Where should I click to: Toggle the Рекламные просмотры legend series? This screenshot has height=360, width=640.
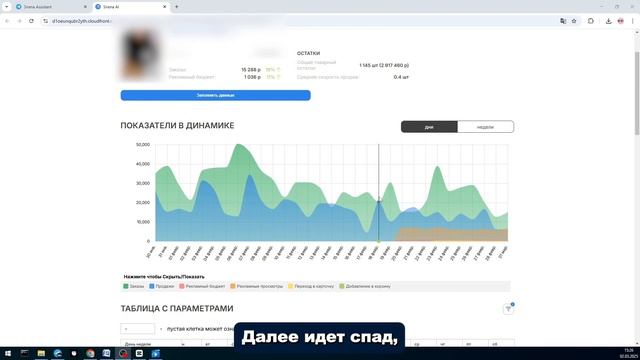click(x=256, y=286)
